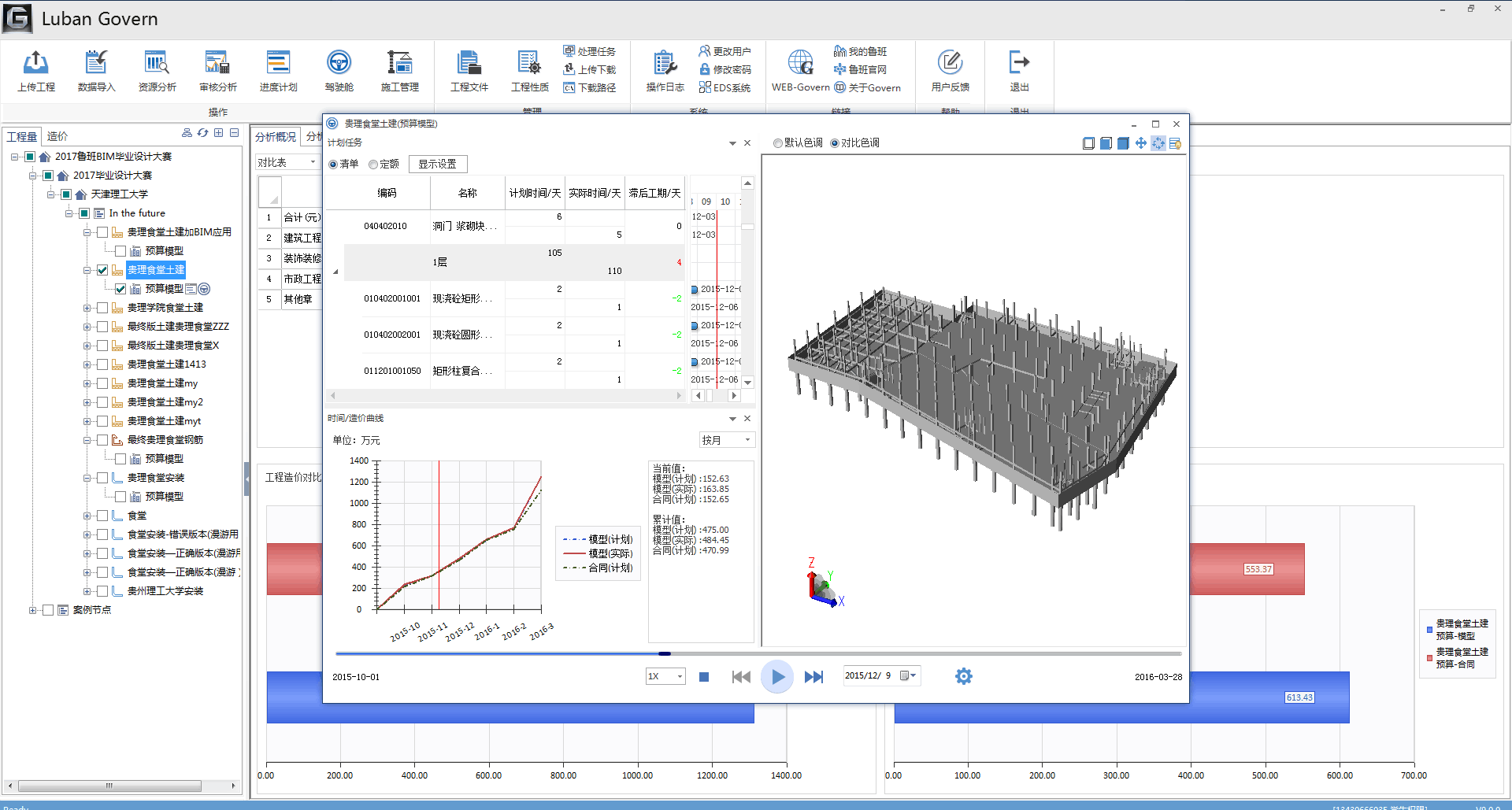Click the 显示设置 button
1512x810 pixels.
click(437, 164)
